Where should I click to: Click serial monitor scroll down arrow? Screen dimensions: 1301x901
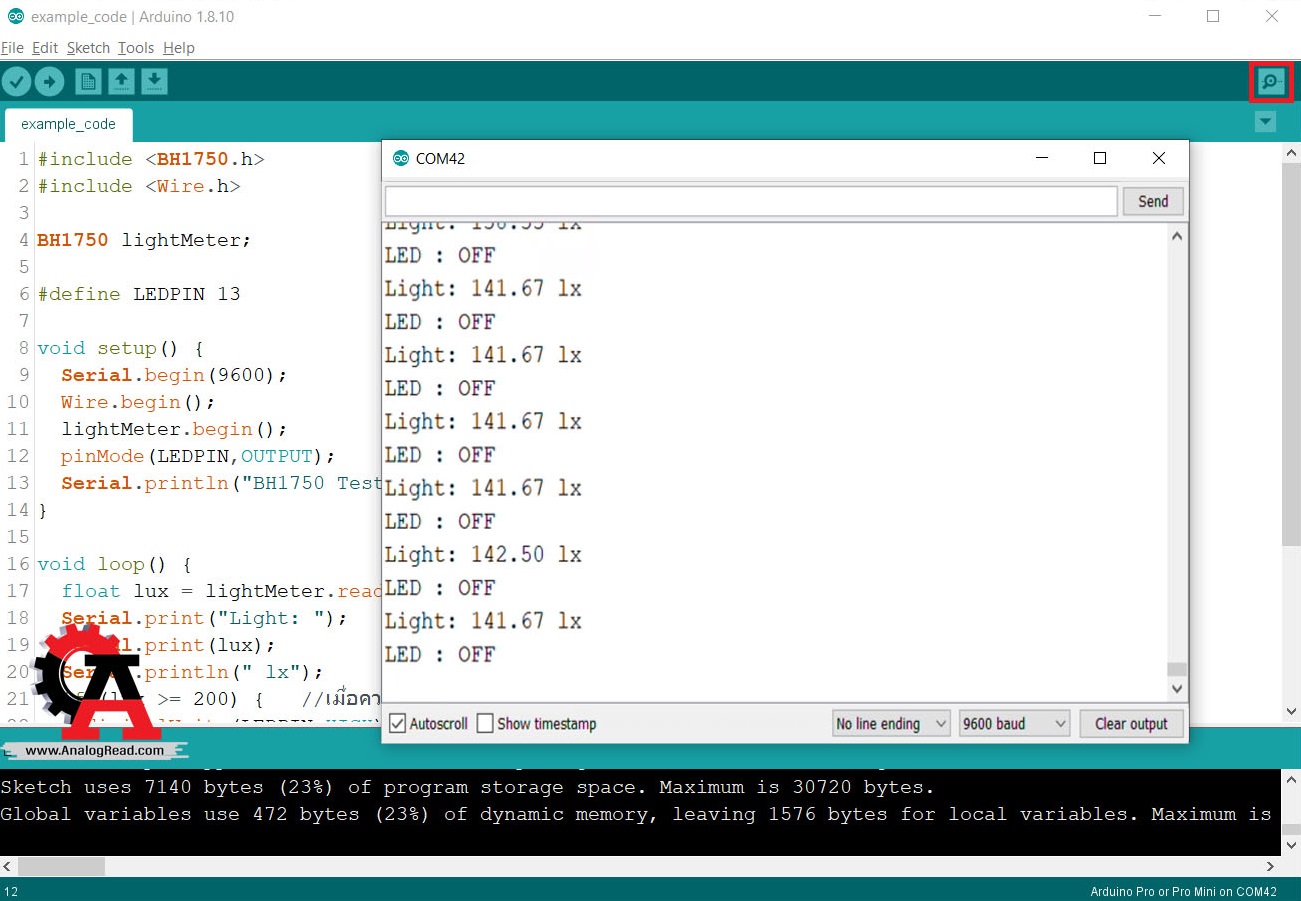click(1177, 689)
